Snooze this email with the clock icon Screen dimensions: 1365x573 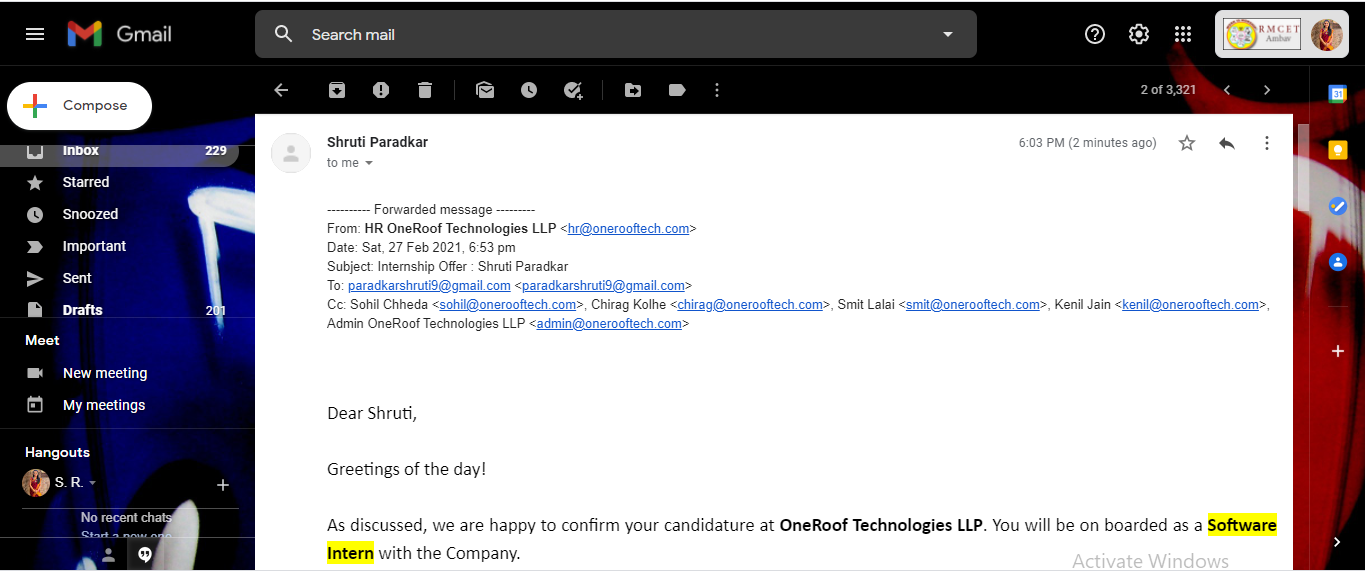529,90
